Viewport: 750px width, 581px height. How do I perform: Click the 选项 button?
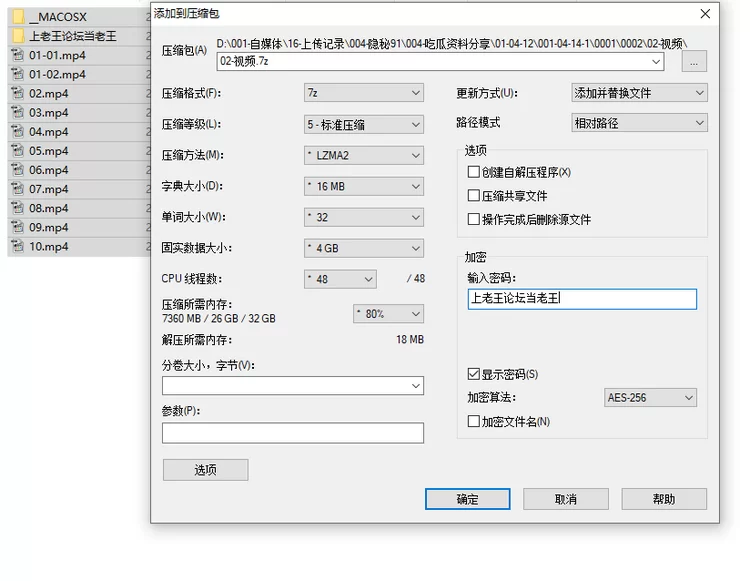205,470
